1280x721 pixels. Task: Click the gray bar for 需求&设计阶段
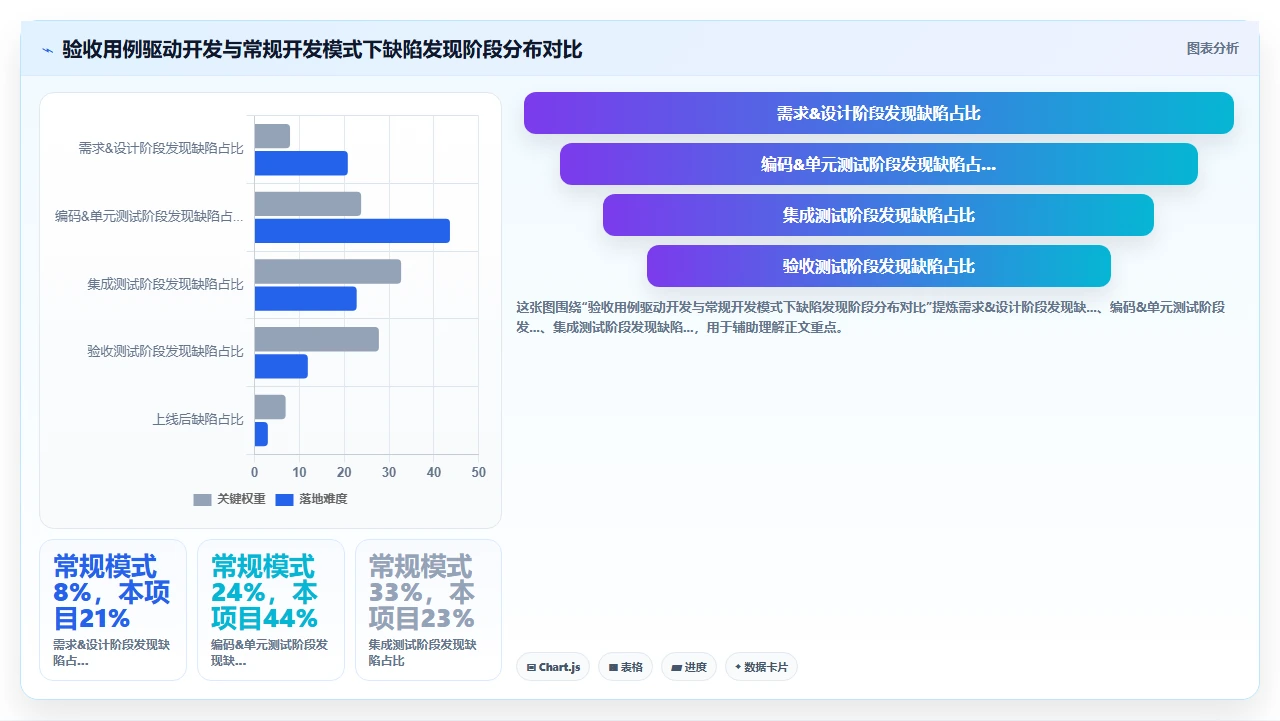[272, 136]
